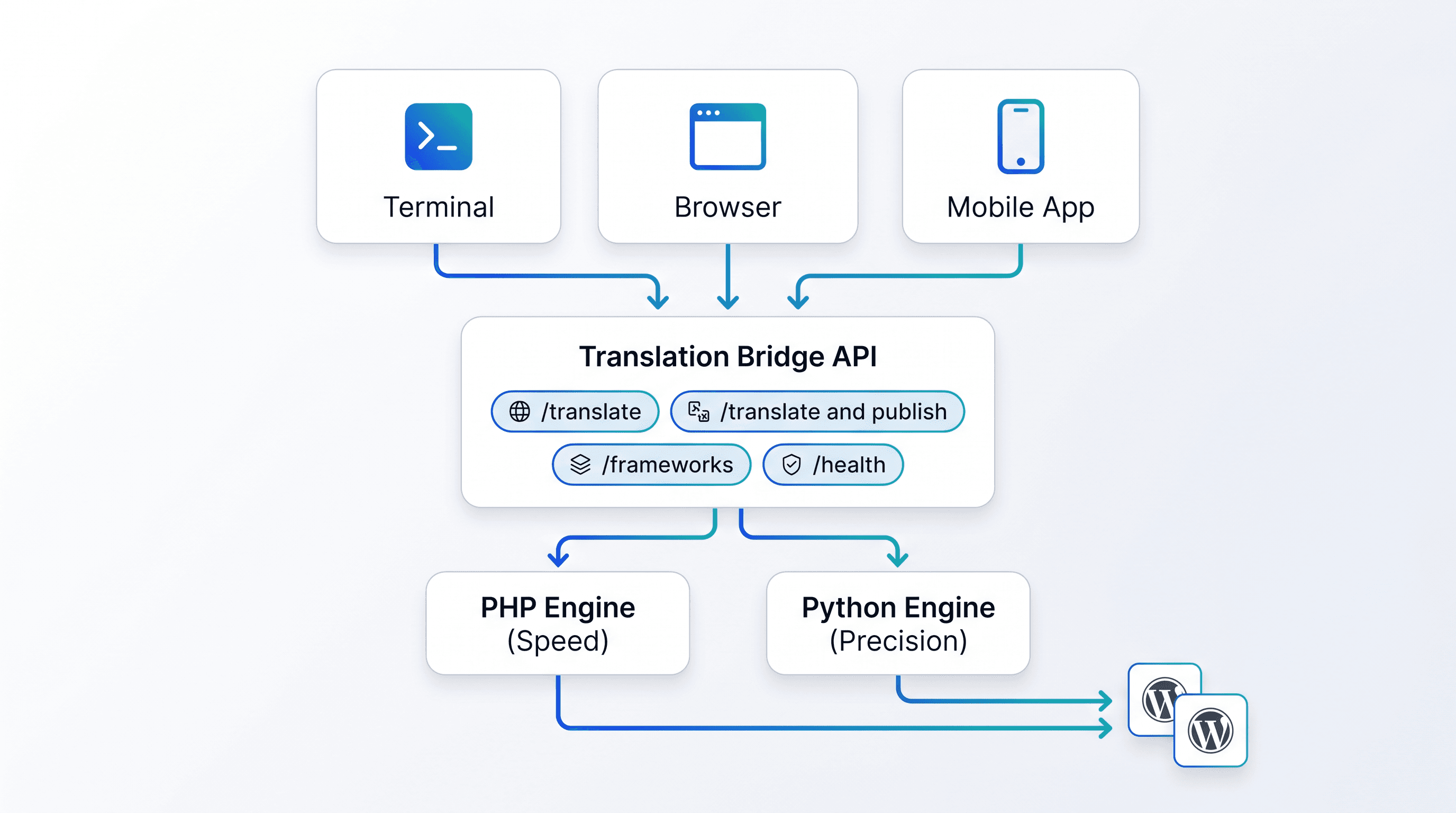Click the Browser window icon
The height and width of the screenshot is (813, 1456).
coord(727,136)
